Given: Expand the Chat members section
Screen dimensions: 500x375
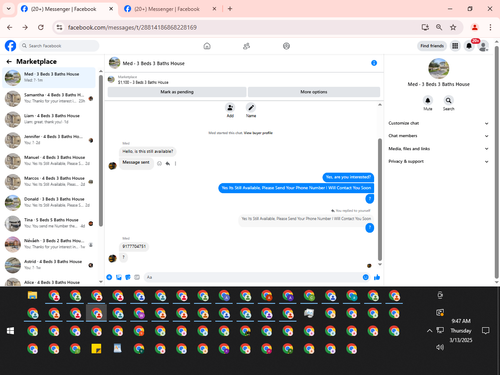Looking at the screenshot, I should (x=438, y=136).
